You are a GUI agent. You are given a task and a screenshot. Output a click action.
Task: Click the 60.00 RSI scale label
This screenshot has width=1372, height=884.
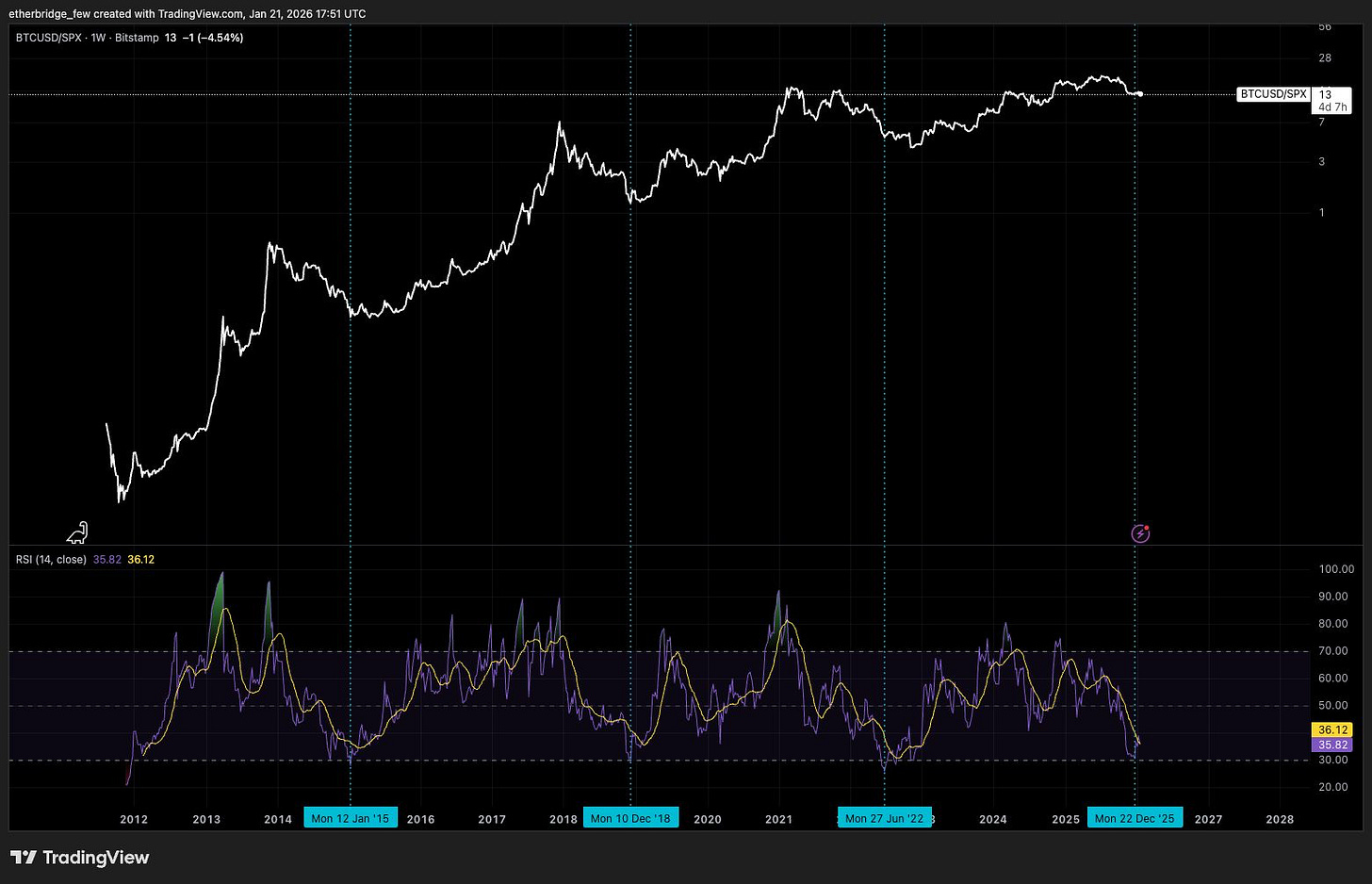(x=1333, y=679)
